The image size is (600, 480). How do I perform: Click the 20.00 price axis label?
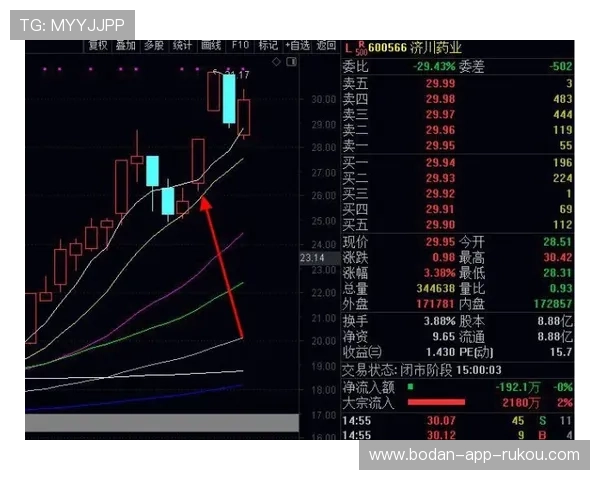pos(324,341)
